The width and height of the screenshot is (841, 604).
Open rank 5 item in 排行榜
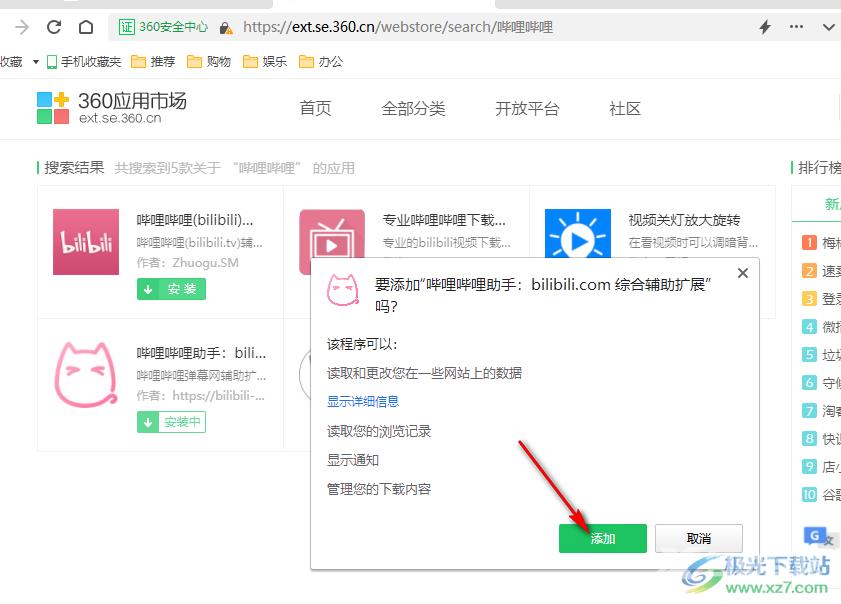(x=821, y=355)
